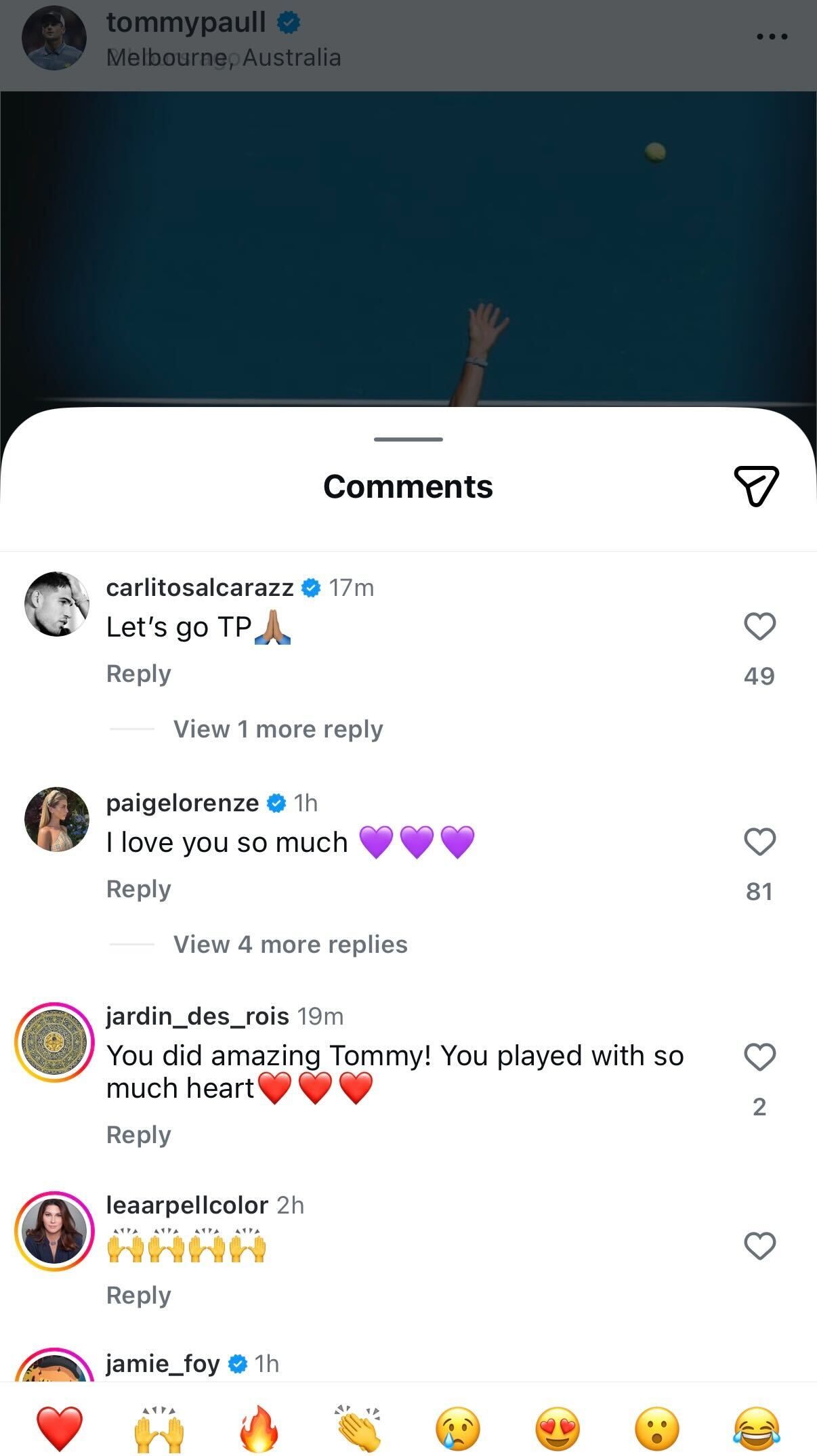817x1456 pixels.
Task: Like jardin_des_rois's comment
Action: pyautogui.click(x=759, y=1056)
